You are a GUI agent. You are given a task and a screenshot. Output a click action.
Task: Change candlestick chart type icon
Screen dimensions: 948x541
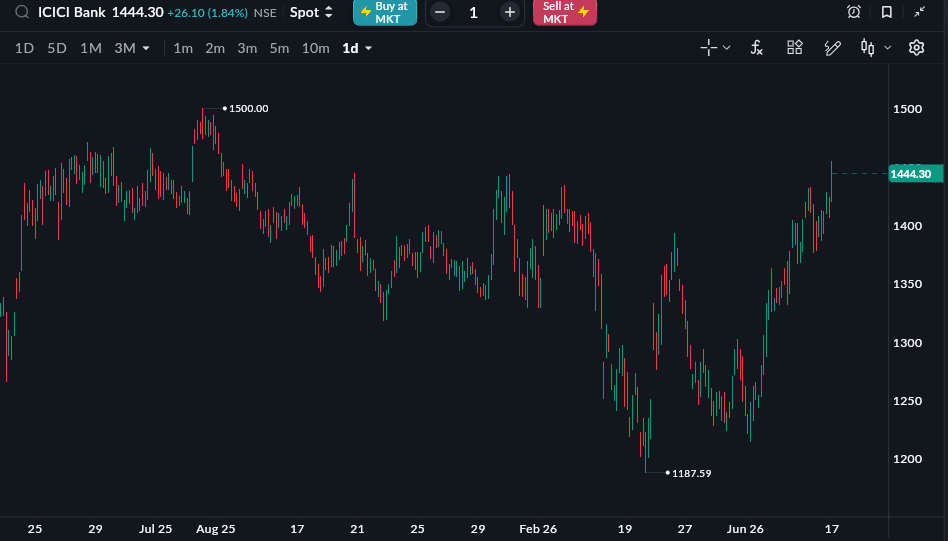[x=868, y=48]
